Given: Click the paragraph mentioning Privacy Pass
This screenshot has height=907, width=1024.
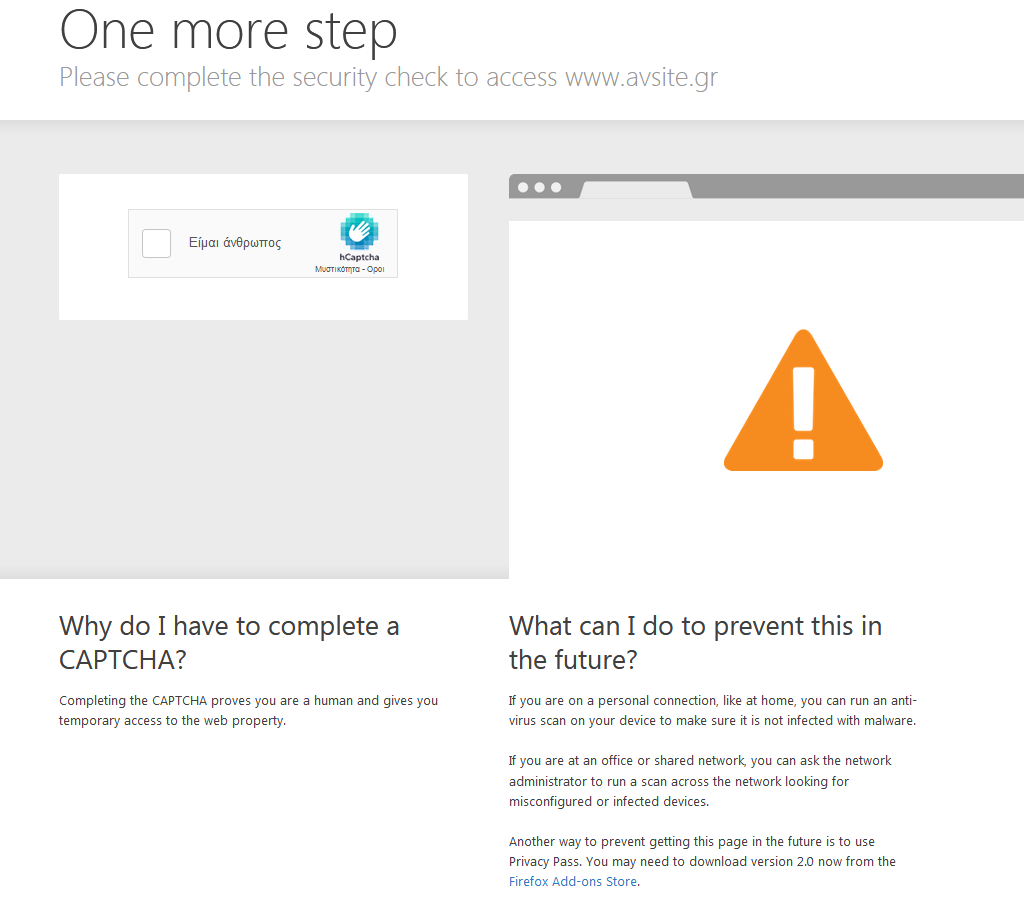Looking at the screenshot, I should point(702,861).
